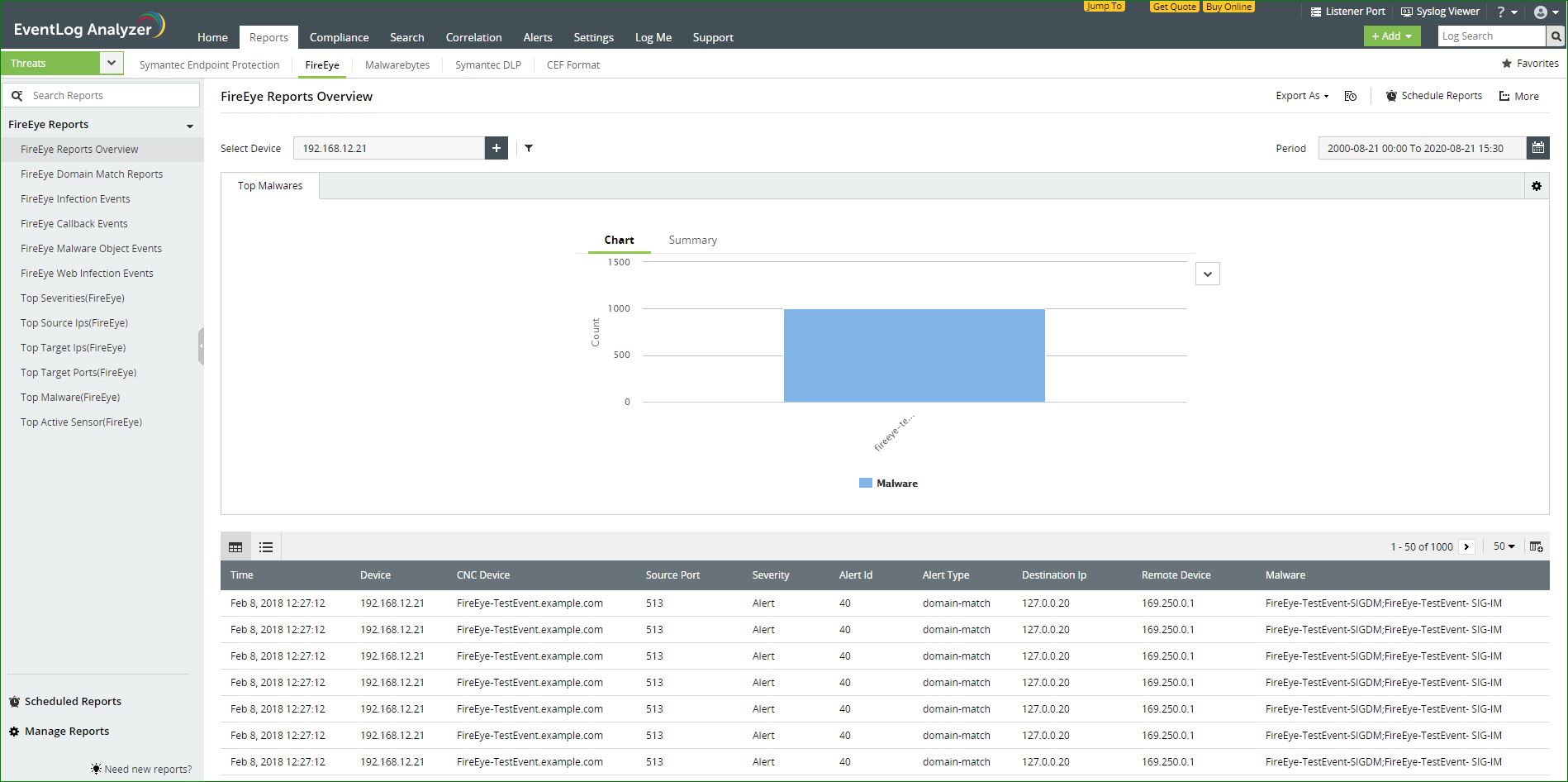Click the search icon beside Log Search
The image size is (1568, 782).
point(1556,36)
